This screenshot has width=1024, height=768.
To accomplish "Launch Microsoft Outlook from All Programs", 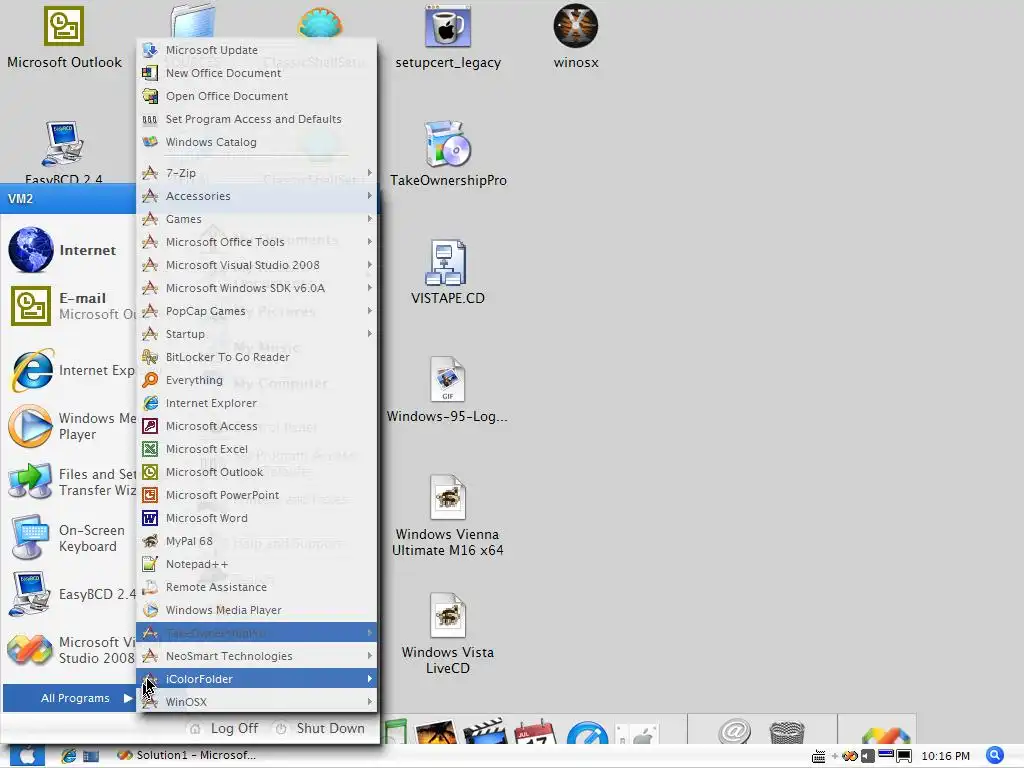I will (x=257, y=472).
